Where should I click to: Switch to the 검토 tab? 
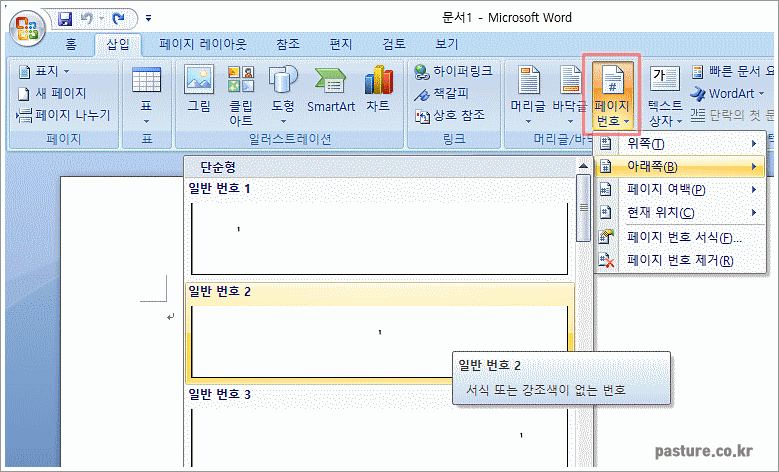click(x=393, y=45)
